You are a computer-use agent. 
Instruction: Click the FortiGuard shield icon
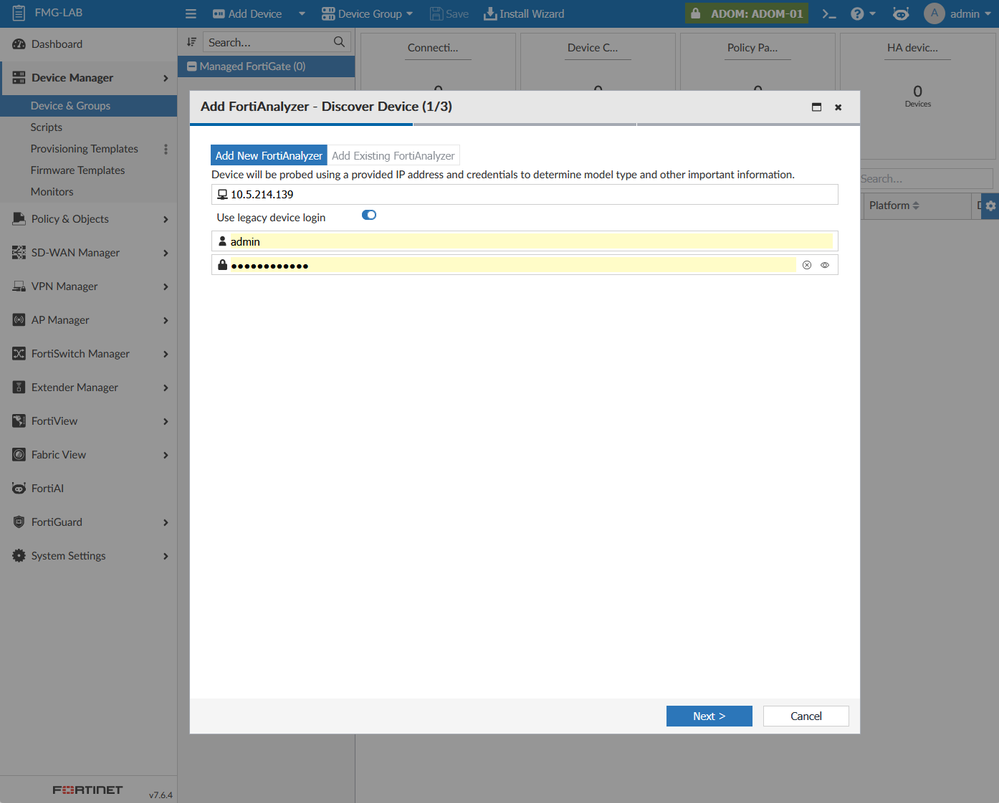tap(19, 522)
